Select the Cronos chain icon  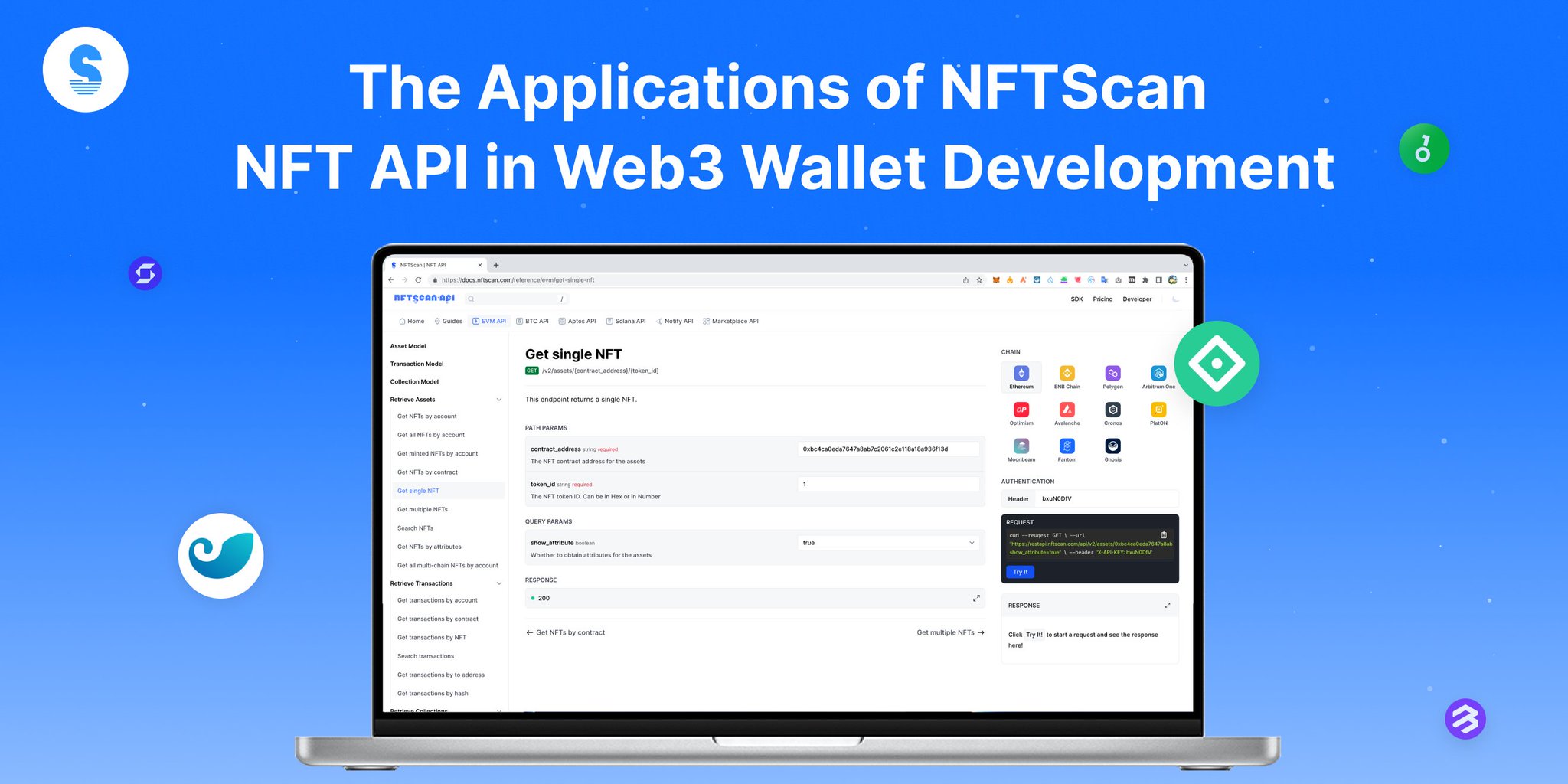coord(1112,410)
